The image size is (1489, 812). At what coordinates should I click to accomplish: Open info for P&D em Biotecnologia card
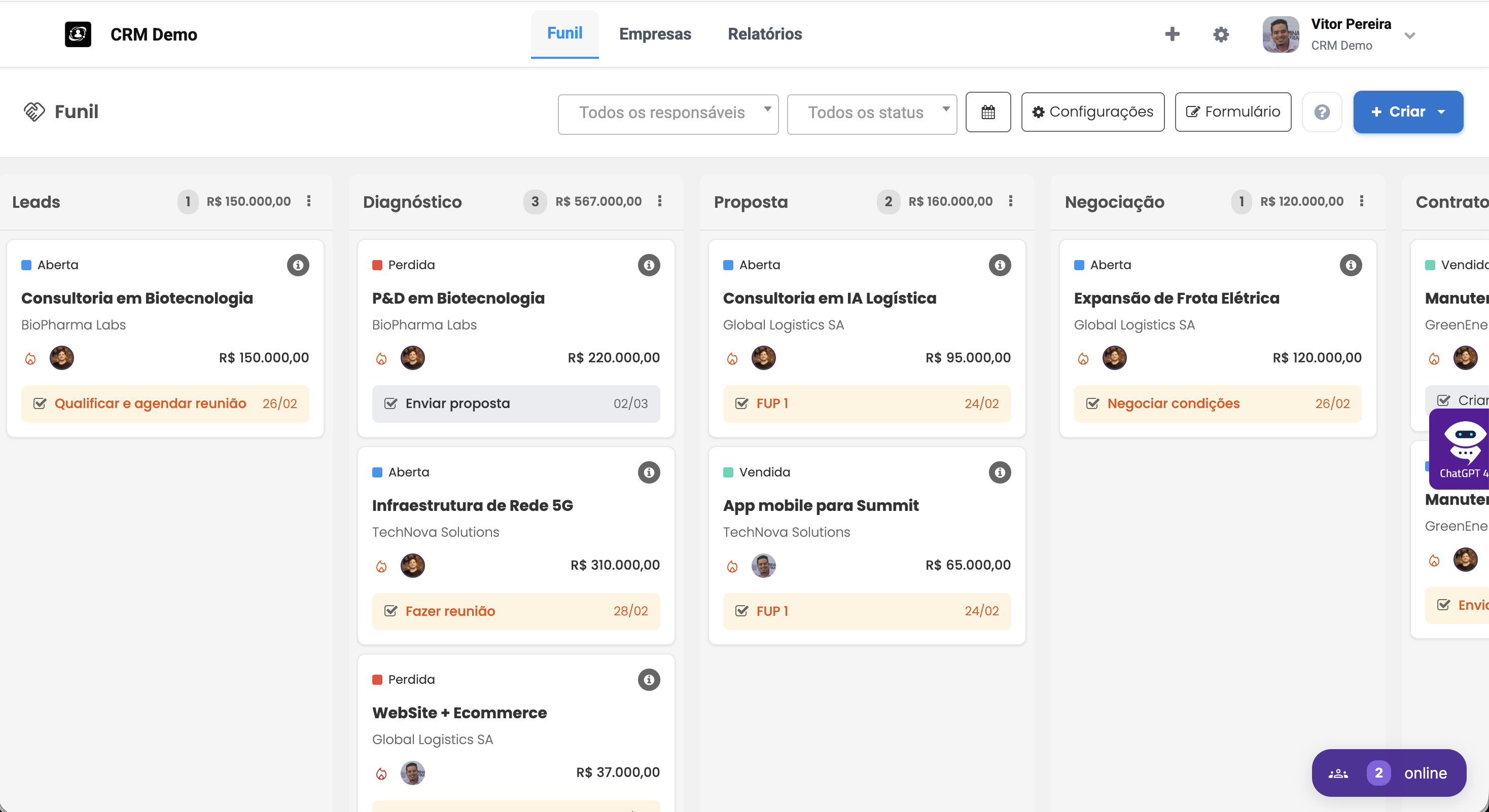649,265
